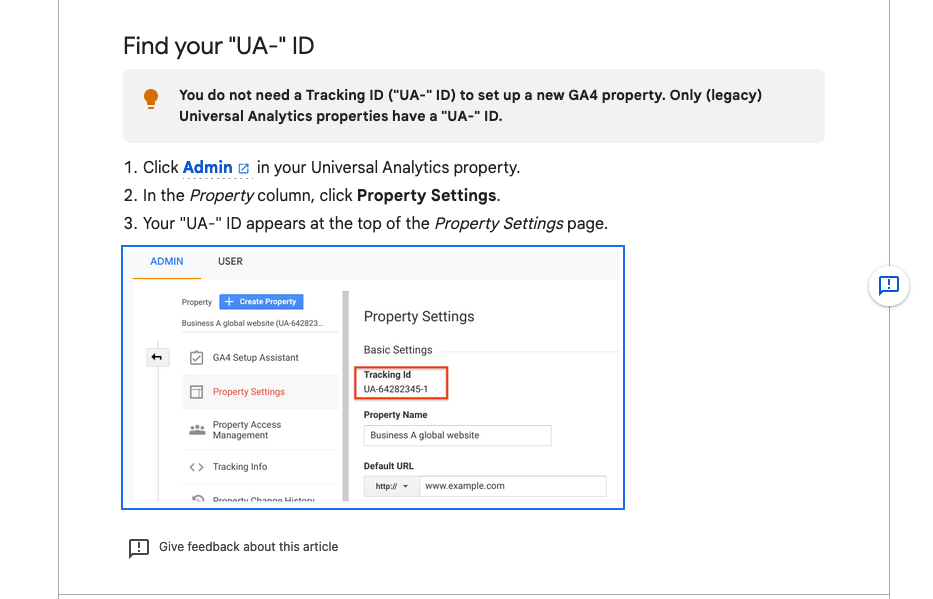Viewport: 933px width, 599px height.
Task: Switch to the ADMIN tab
Action: point(167,262)
